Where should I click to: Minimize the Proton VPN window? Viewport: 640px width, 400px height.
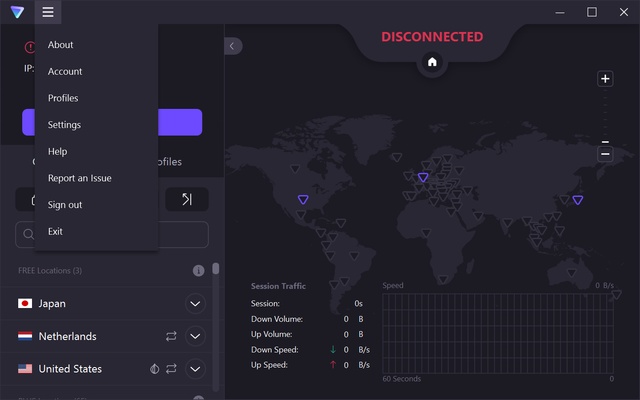[560, 12]
